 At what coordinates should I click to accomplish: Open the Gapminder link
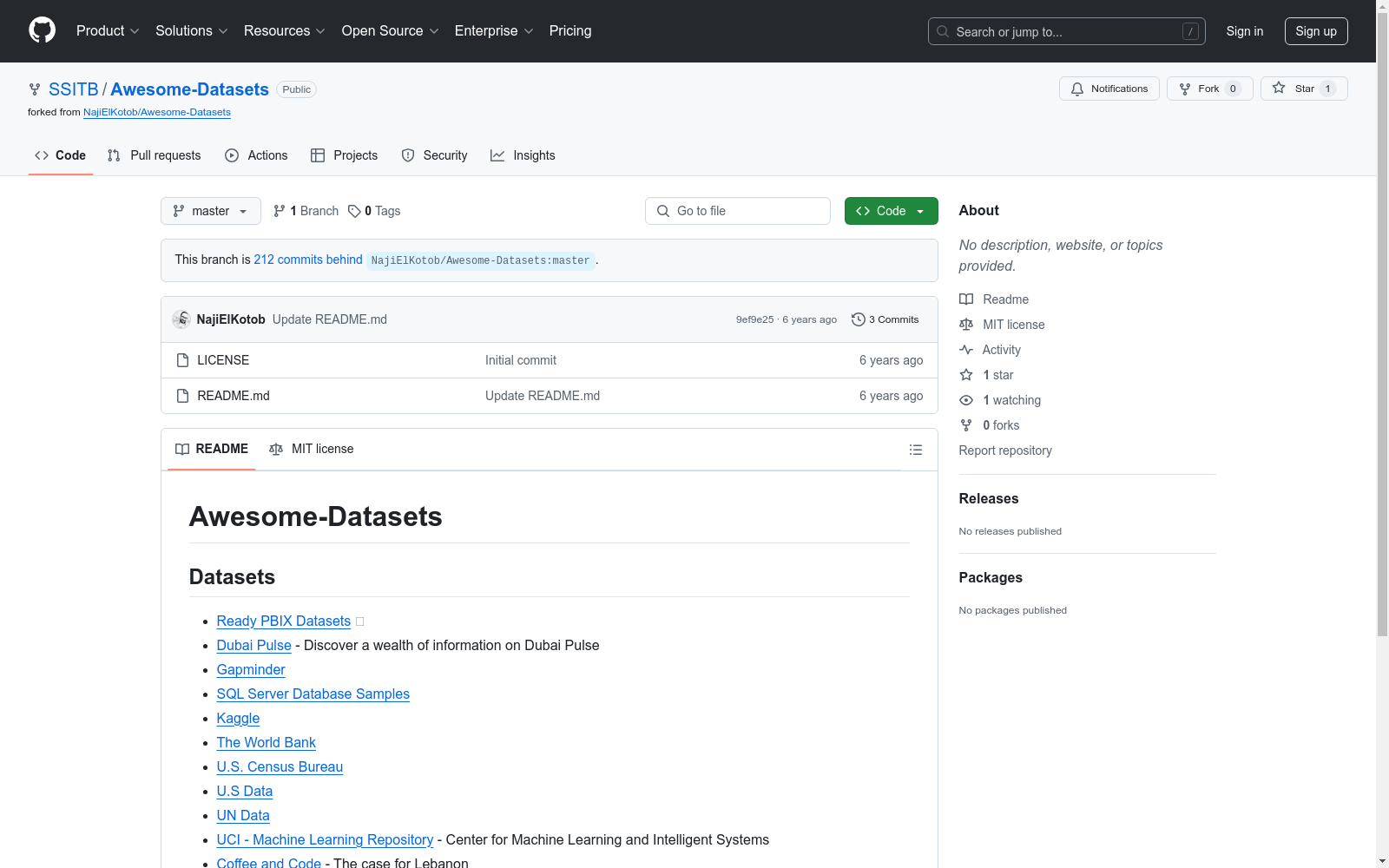point(251,669)
